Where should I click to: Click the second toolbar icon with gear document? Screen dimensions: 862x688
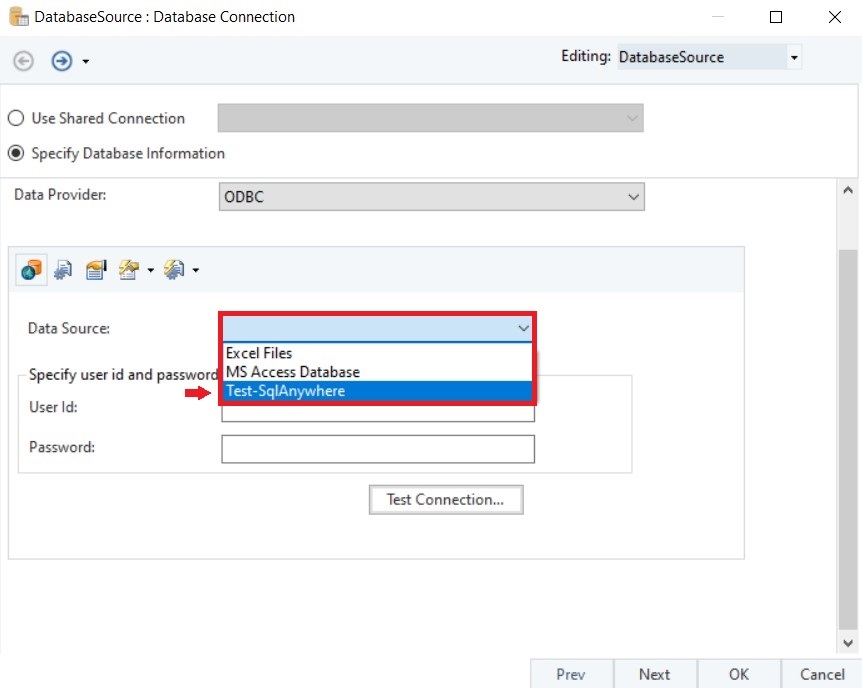[x=63, y=269]
